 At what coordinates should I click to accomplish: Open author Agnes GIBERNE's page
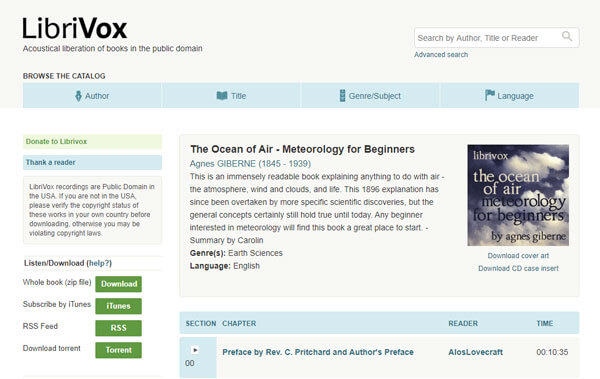click(x=250, y=164)
